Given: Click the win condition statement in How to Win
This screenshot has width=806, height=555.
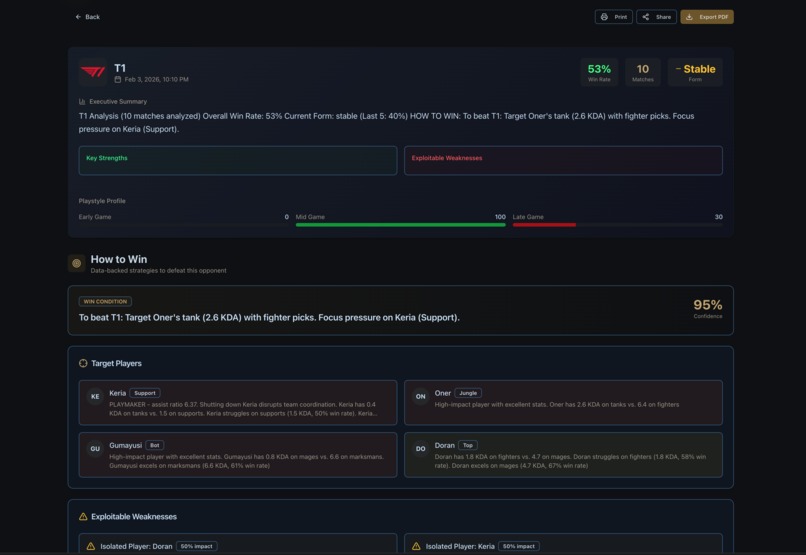Looking at the screenshot, I should point(269,318).
